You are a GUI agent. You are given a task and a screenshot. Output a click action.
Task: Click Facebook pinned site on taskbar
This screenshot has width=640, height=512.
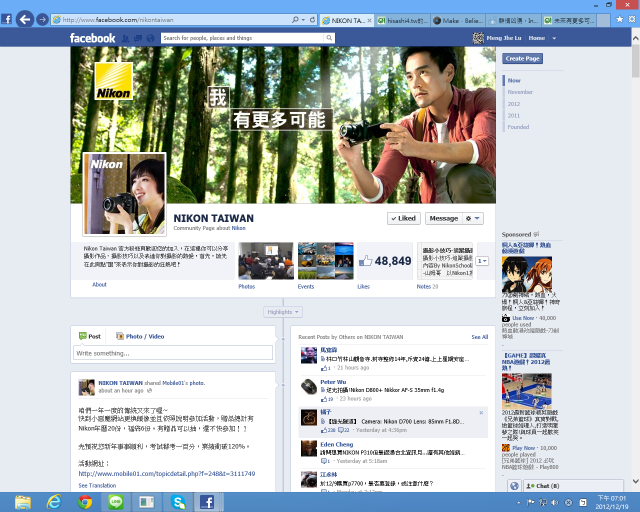coord(207,502)
